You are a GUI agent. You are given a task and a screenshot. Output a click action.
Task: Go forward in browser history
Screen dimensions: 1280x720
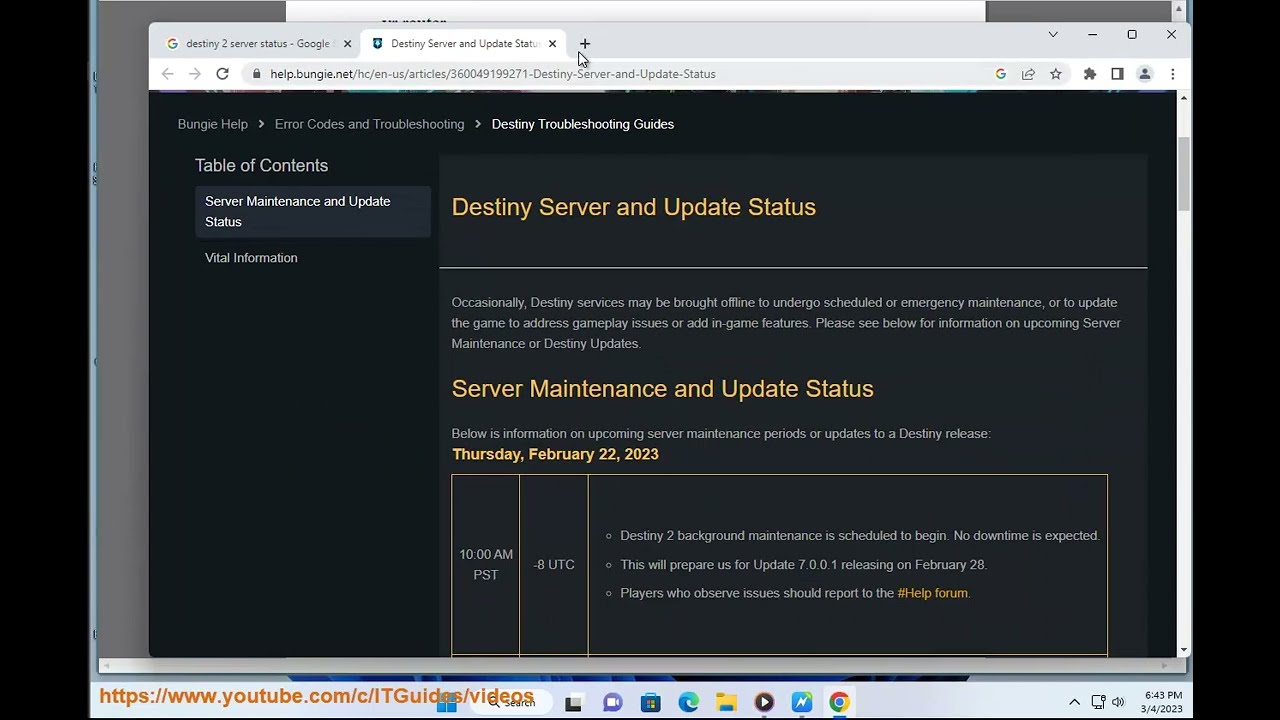tap(195, 74)
